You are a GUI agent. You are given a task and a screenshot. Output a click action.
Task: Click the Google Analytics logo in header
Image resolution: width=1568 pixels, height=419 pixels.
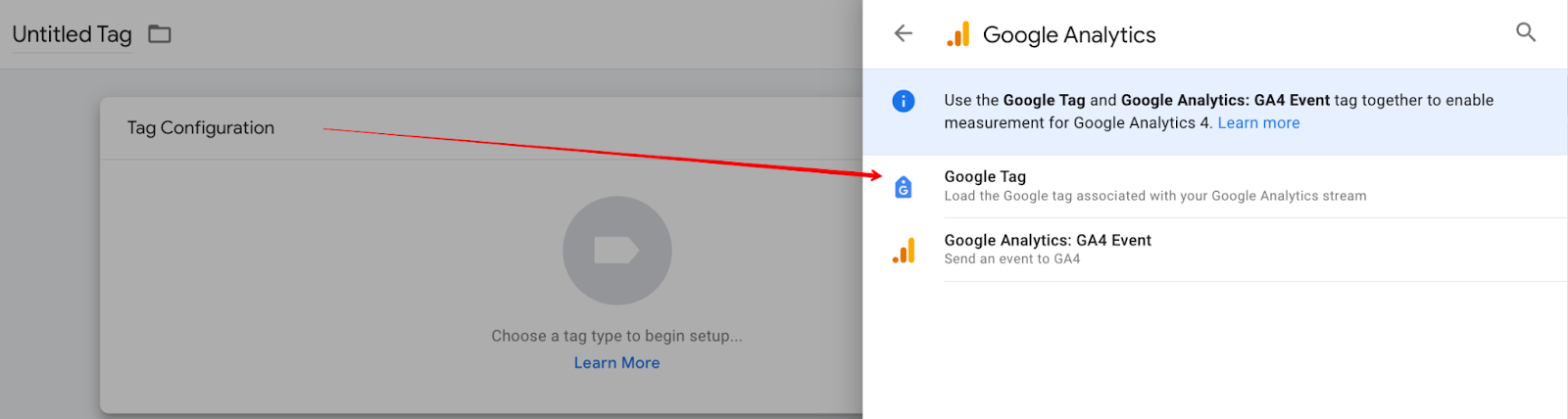click(x=958, y=34)
